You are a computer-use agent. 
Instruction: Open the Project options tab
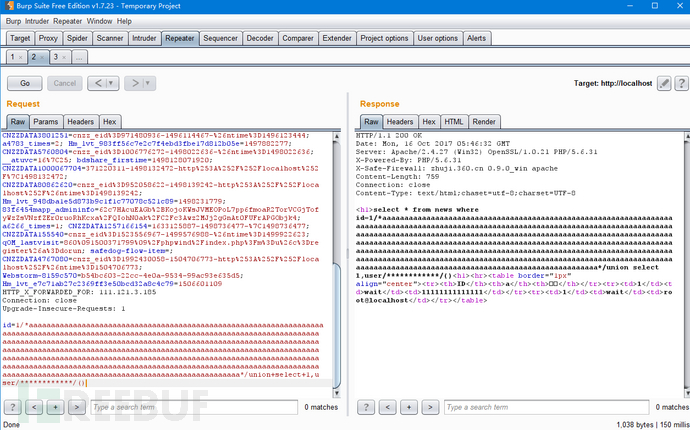385,38
